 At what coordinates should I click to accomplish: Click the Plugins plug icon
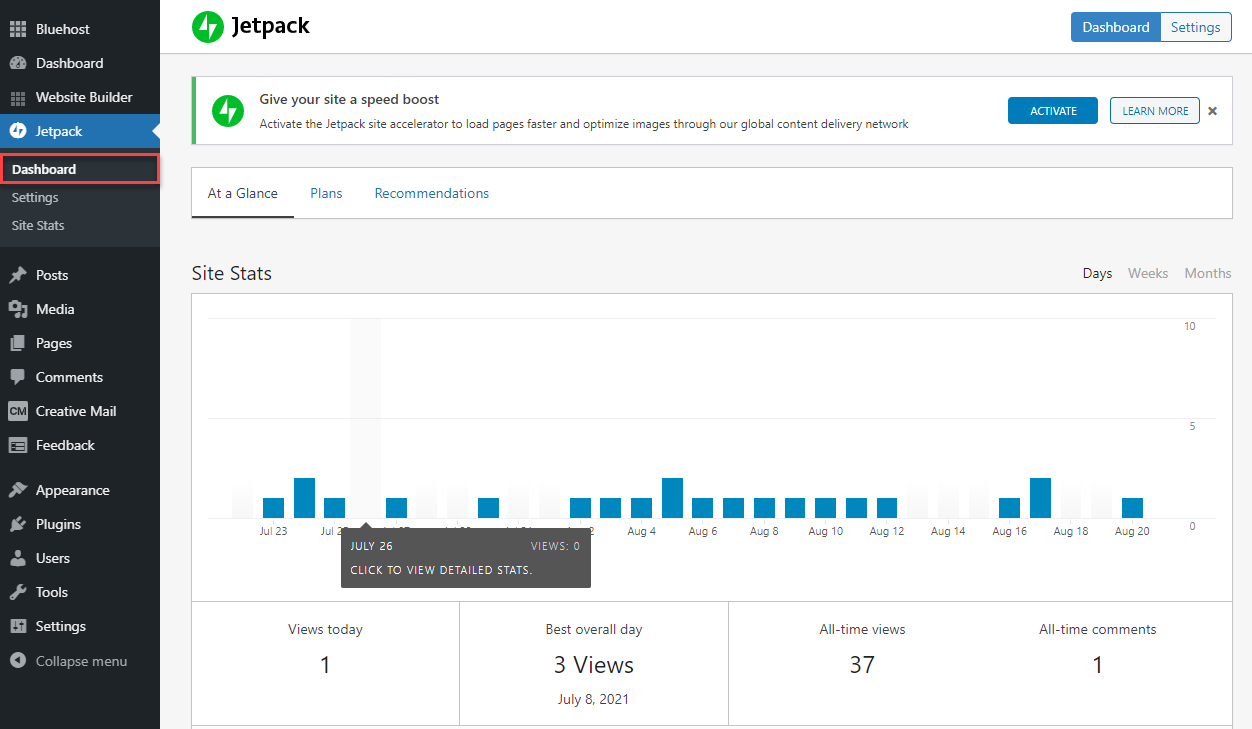click(17, 524)
